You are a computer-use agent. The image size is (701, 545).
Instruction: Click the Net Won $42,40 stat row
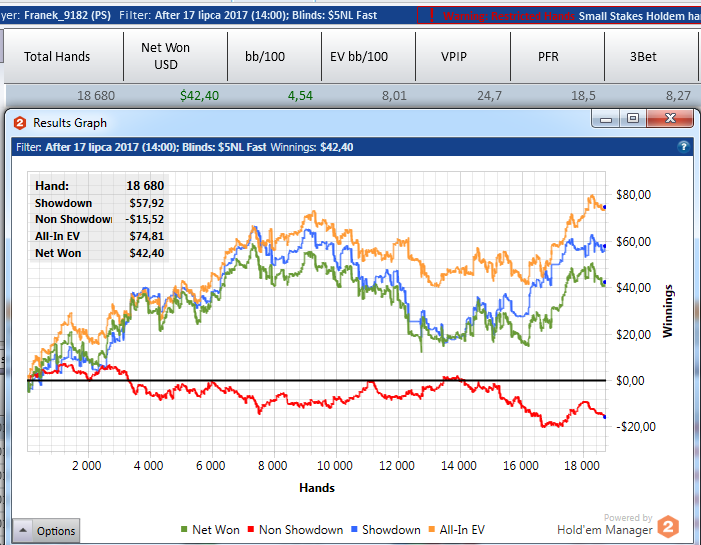[99, 253]
